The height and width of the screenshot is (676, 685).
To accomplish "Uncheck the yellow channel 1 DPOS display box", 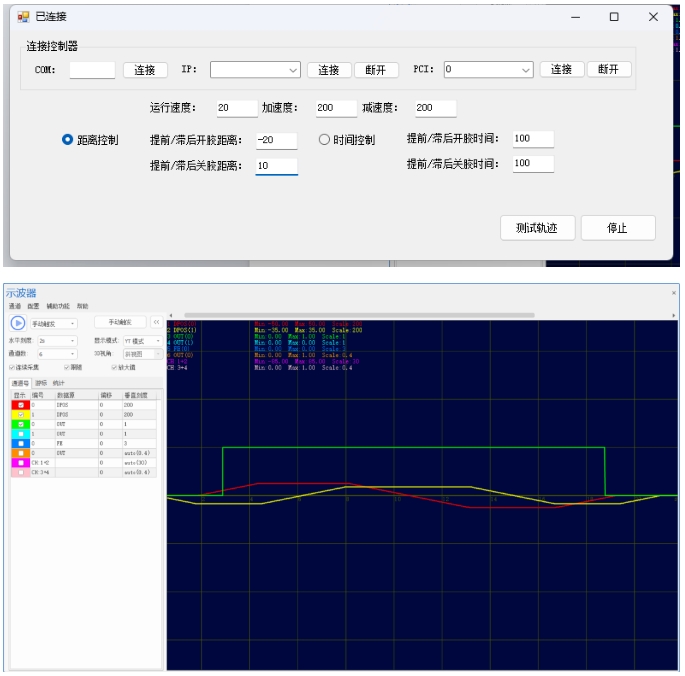I will (x=21, y=415).
